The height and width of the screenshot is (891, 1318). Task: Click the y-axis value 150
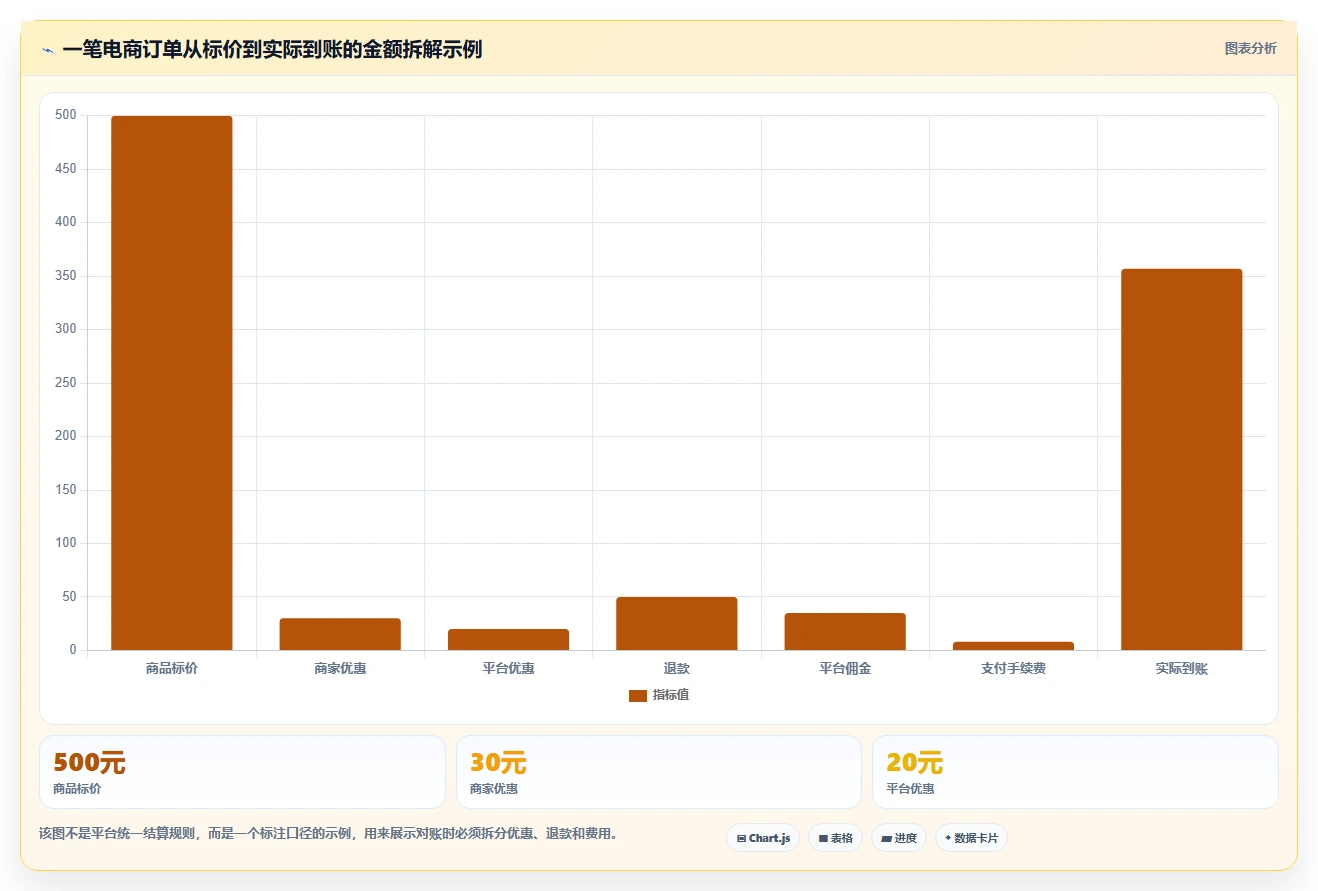[x=66, y=490]
